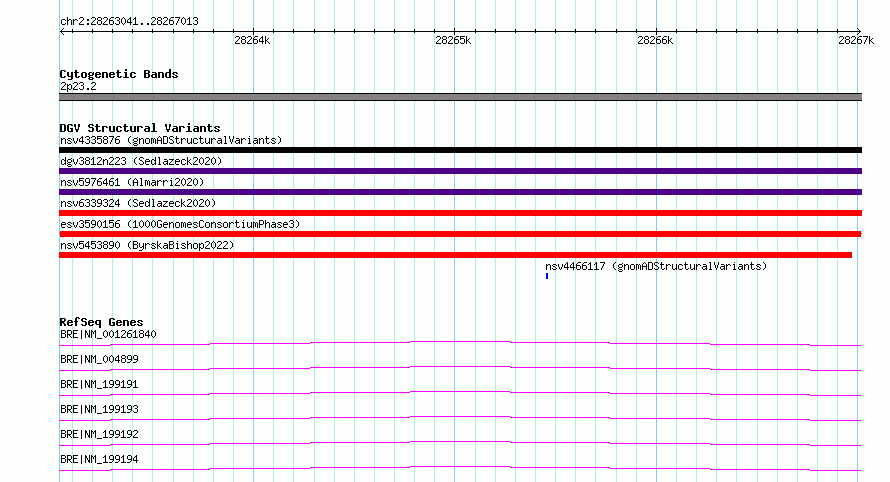Click the BRE|NM_199191 gene label
This screenshot has width=890, height=482.
pyautogui.click(x=99, y=384)
